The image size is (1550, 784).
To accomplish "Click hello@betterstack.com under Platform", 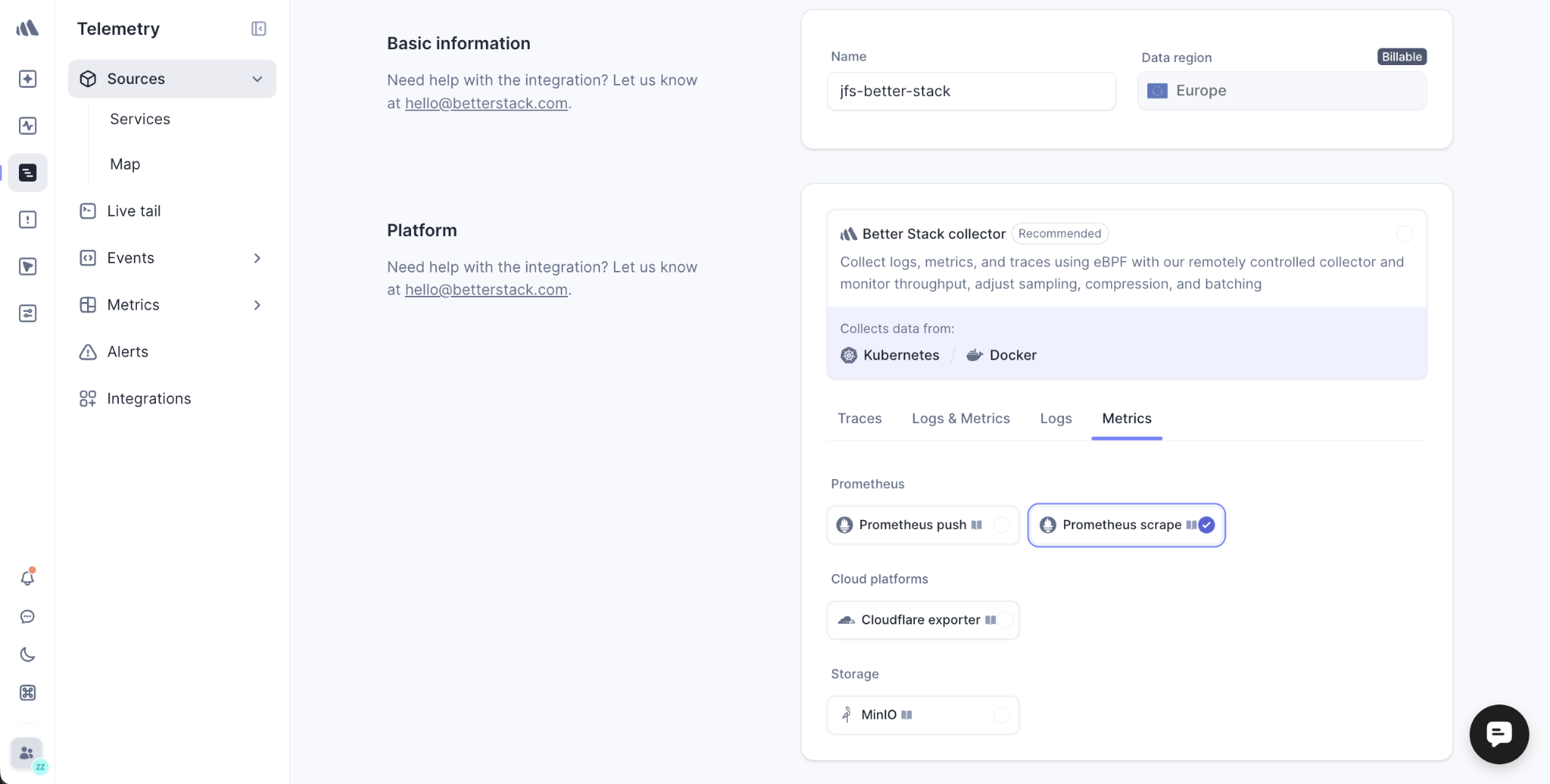I will (486, 290).
